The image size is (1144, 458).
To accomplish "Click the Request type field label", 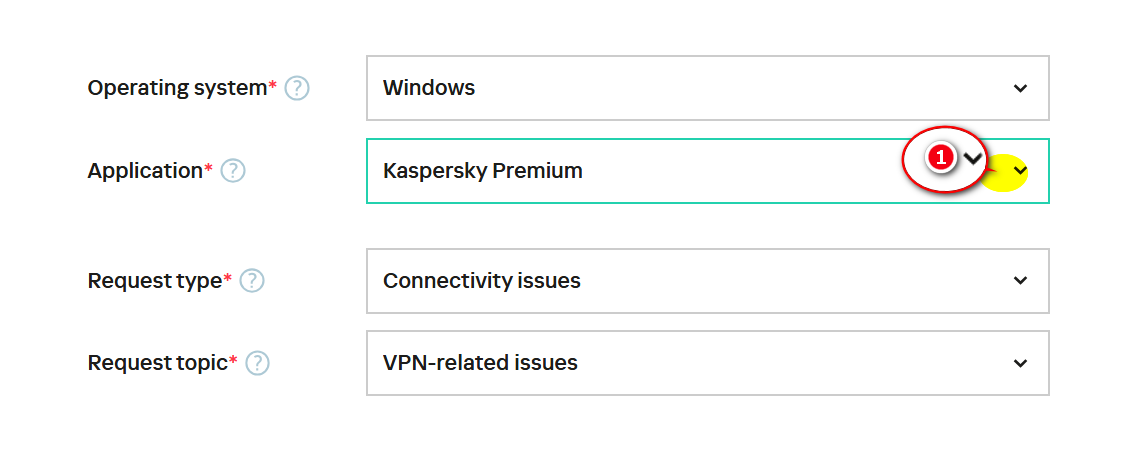I will 154,281.
